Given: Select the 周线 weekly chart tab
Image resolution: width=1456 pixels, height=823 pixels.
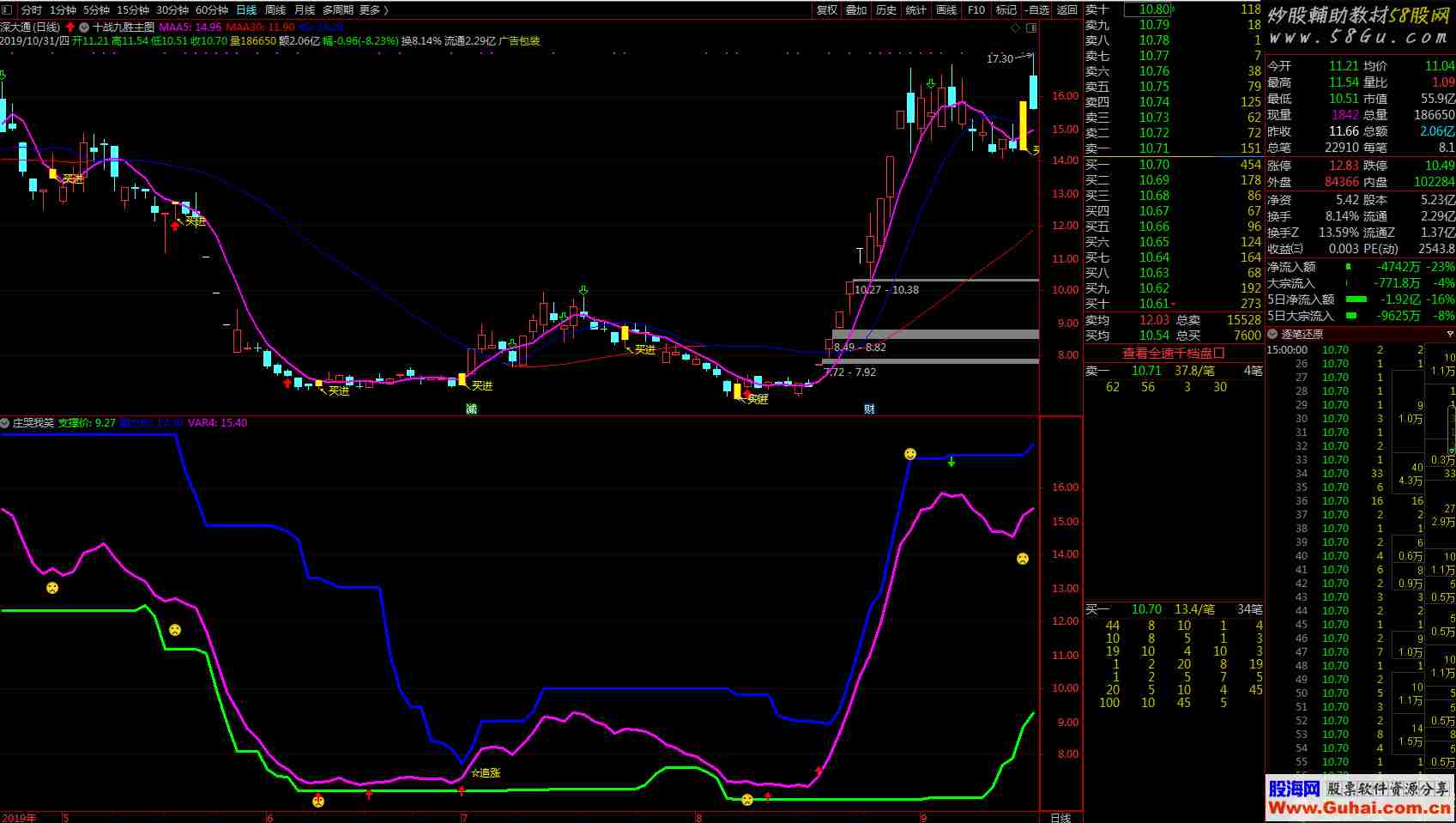Looking at the screenshot, I should click(275, 10).
